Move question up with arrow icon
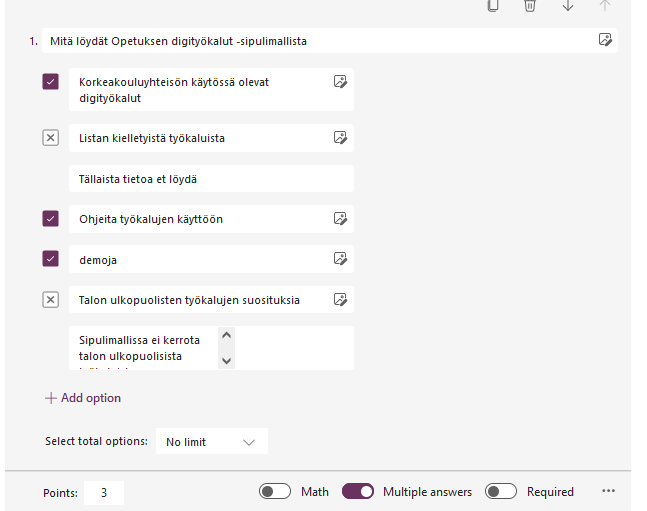Viewport: 647px width, 511px height. (x=604, y=5)
